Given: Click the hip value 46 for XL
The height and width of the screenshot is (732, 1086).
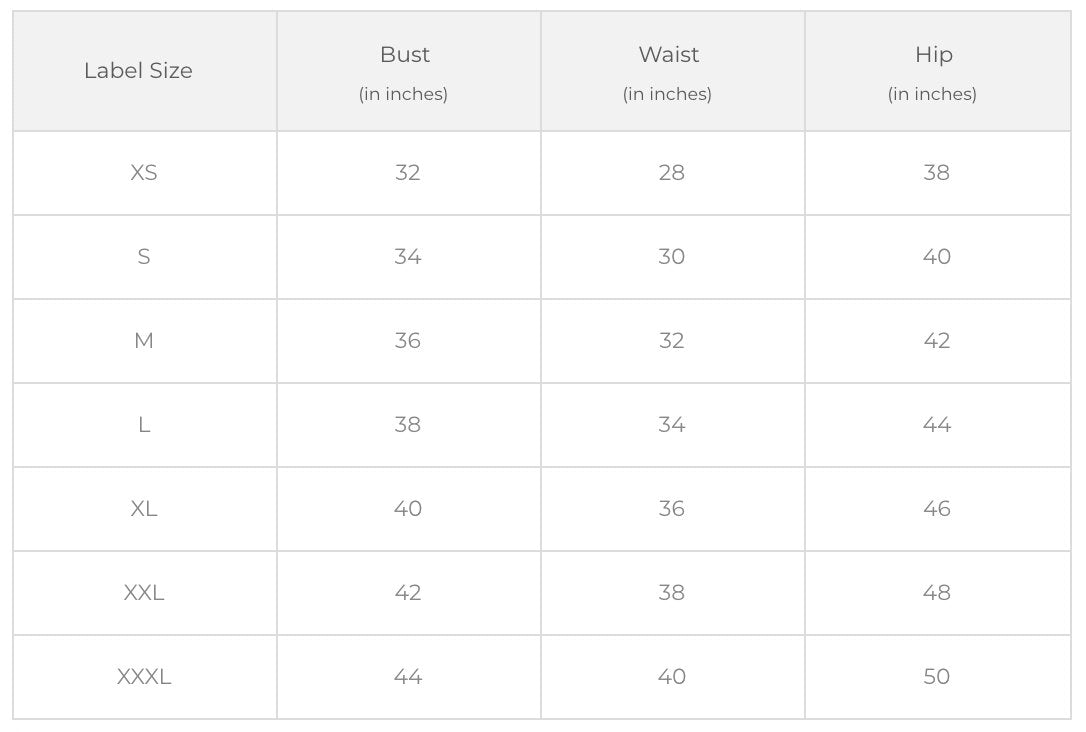Looking at the screenshot, I should 936,509.
